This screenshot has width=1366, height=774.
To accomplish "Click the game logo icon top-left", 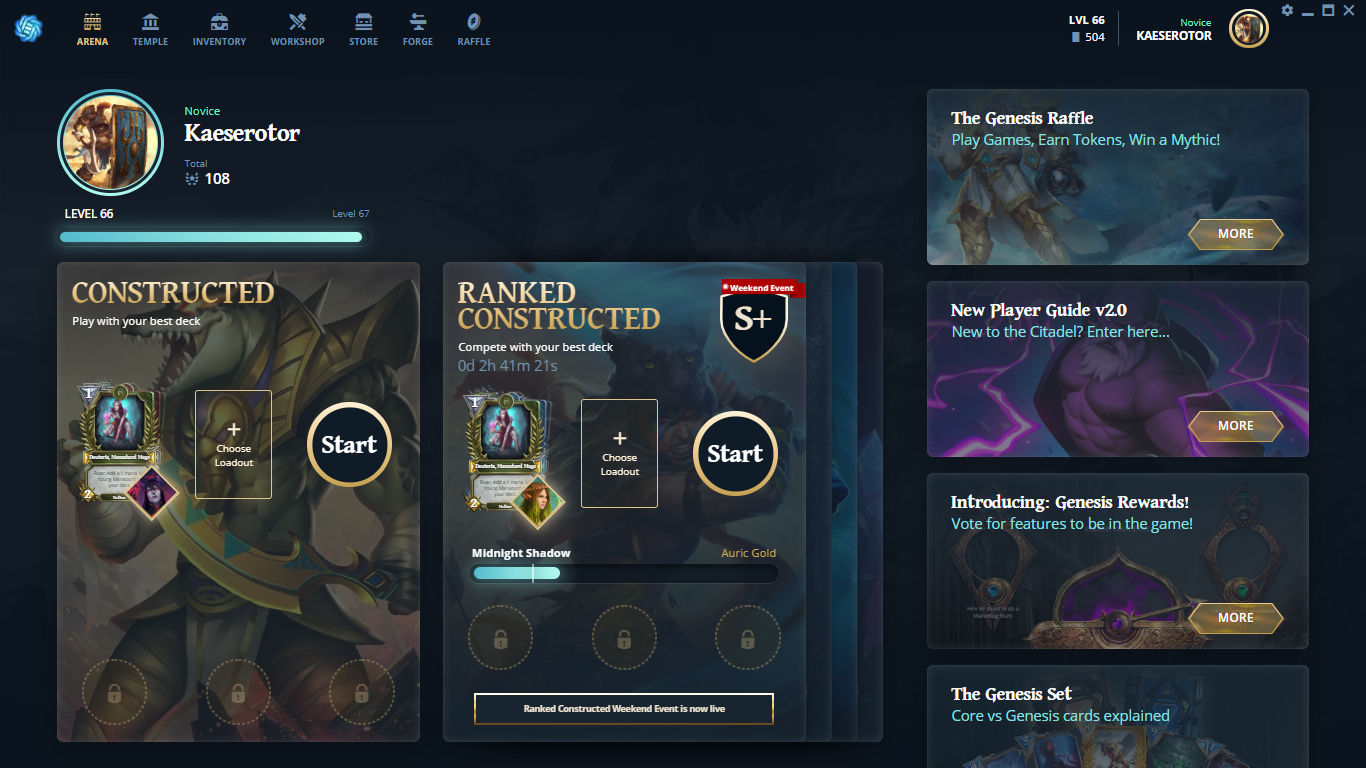I will click(28, 27).
